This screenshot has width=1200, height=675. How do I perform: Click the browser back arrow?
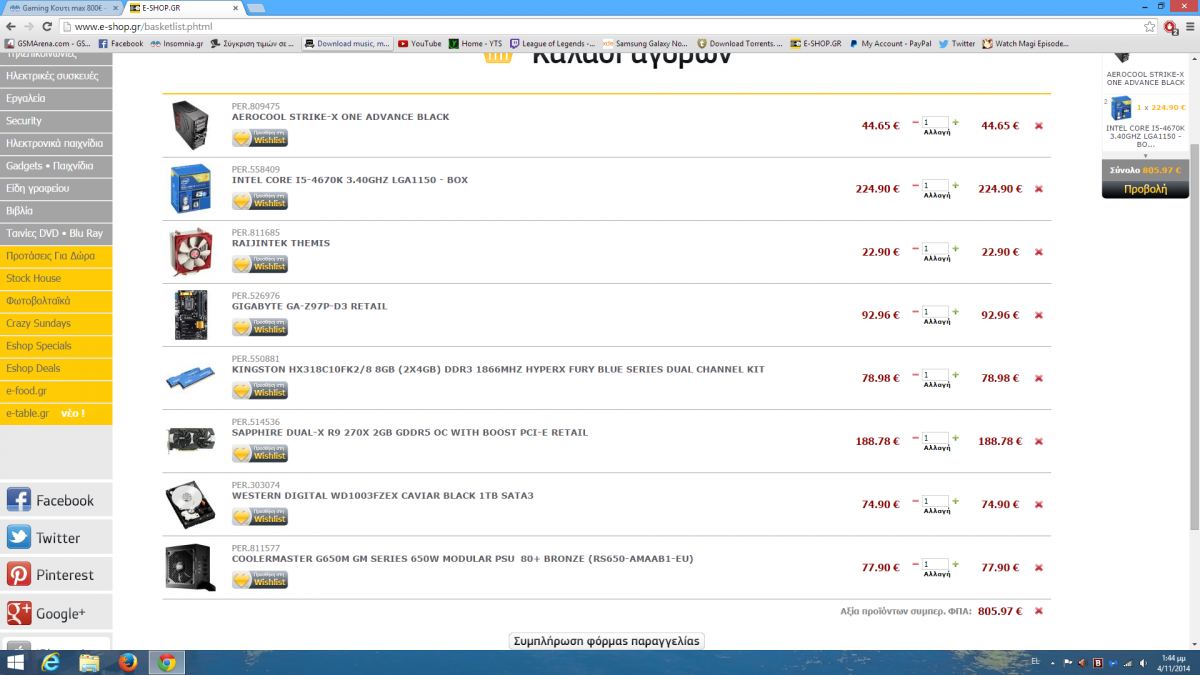10,26
